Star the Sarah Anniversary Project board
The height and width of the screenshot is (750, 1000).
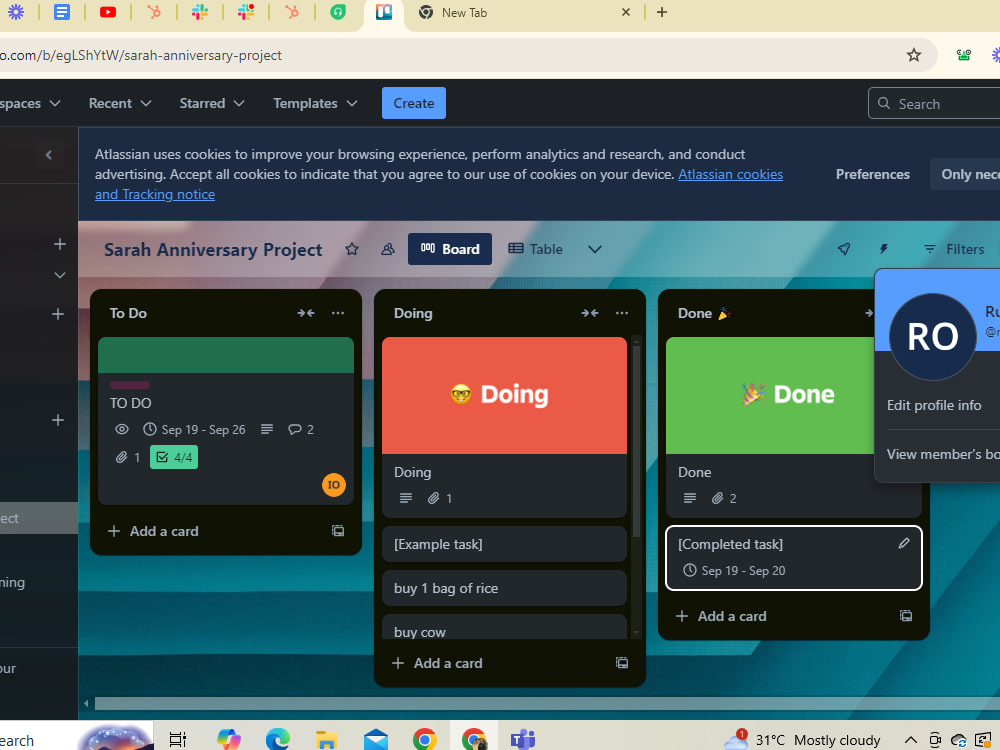tap(351, 249)
